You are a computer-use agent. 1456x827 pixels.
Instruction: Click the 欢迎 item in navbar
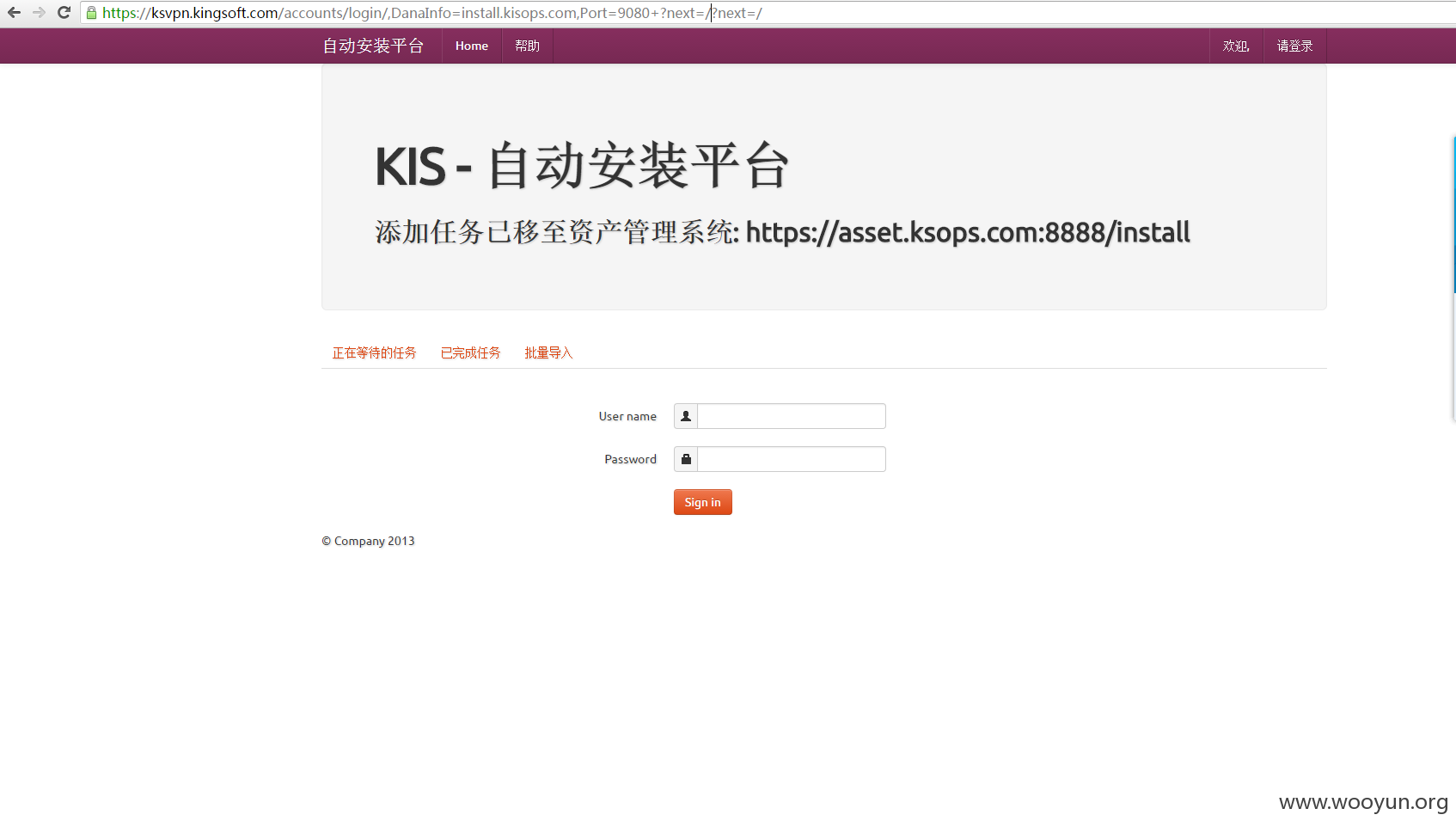[x=1236, y=46]
